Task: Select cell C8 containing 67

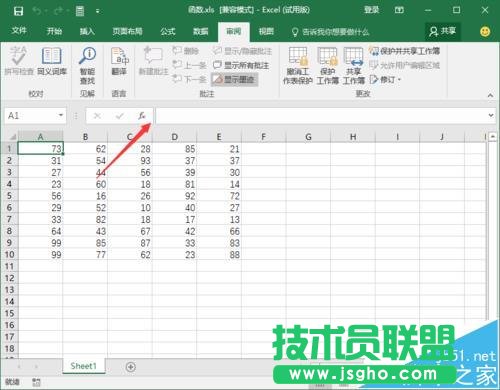Action: [130, 231]
